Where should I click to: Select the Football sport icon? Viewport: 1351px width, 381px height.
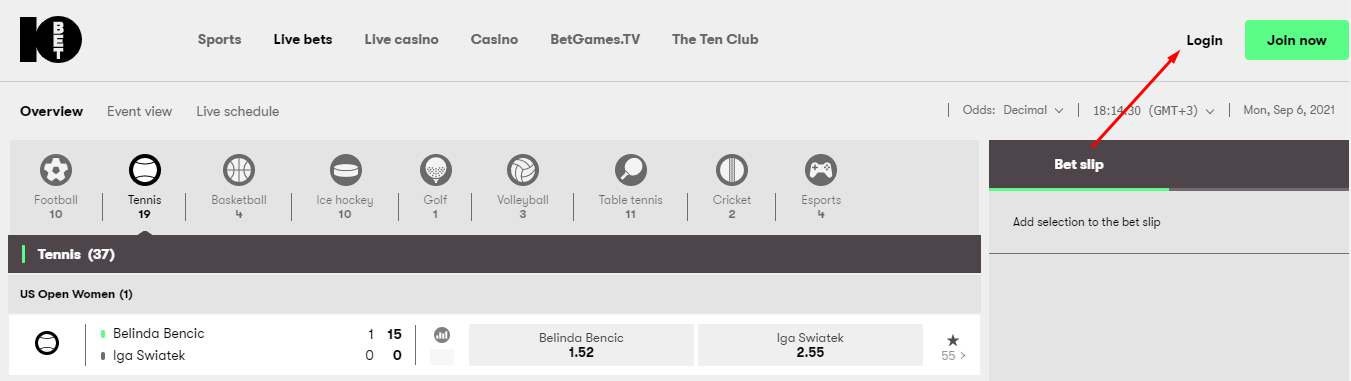56,170
